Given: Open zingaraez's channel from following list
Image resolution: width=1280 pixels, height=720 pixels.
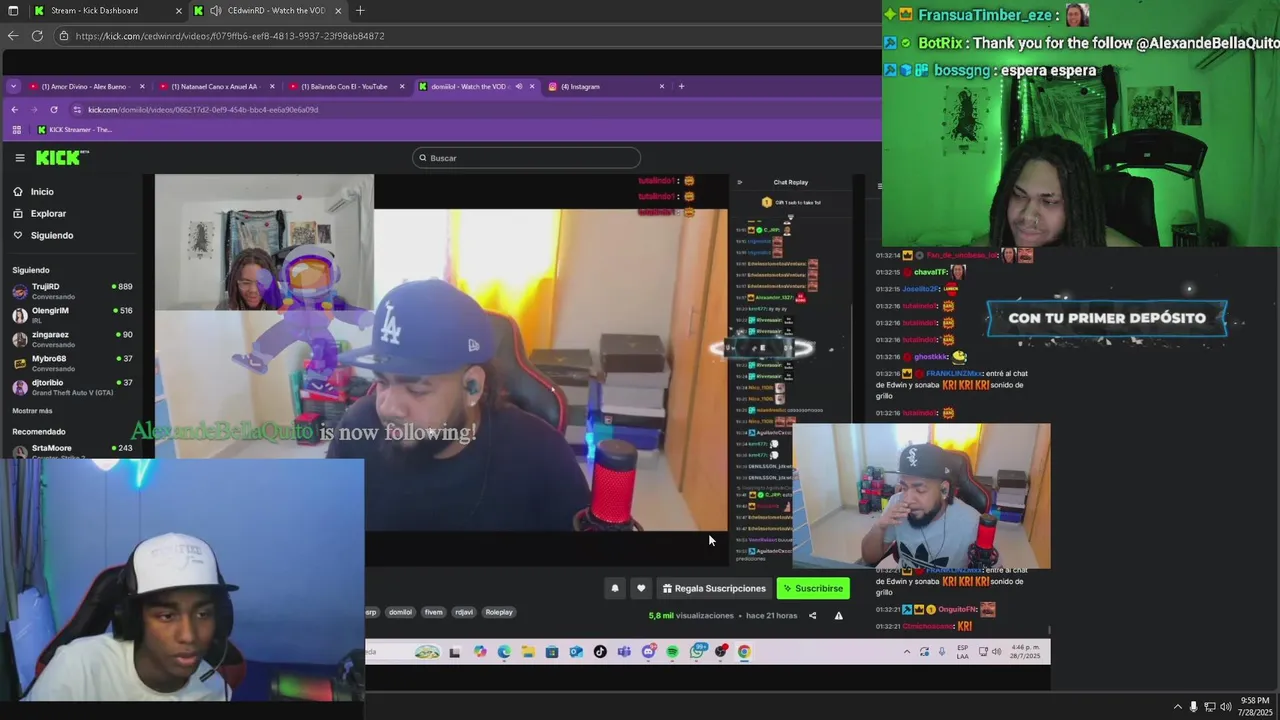Looking at the screenshot, I should (72, 338).
